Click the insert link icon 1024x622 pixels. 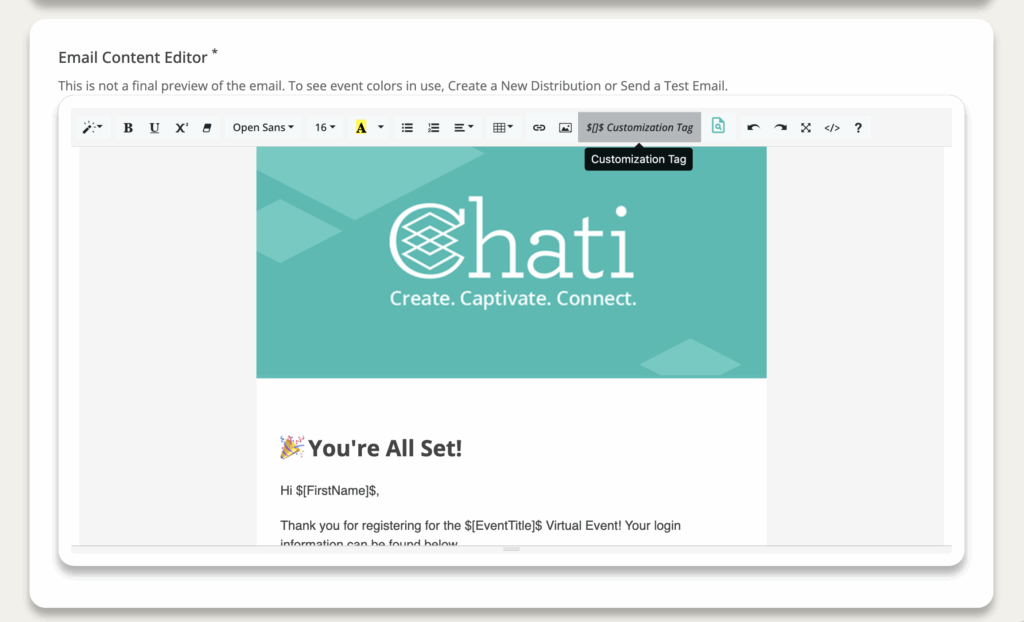click(x=539, y=128)
